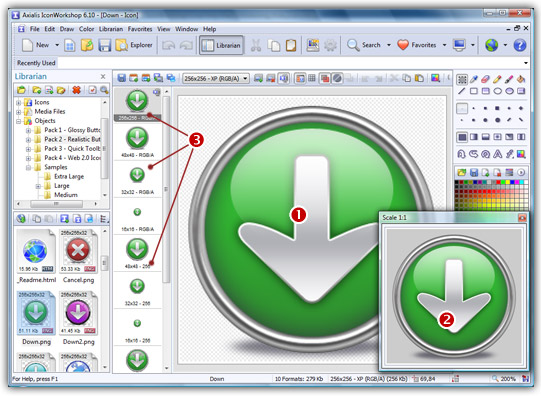Select the Line drawing tool
Image resolution: width=541 pixels, height=396 pixels.
tap(462, 91)
